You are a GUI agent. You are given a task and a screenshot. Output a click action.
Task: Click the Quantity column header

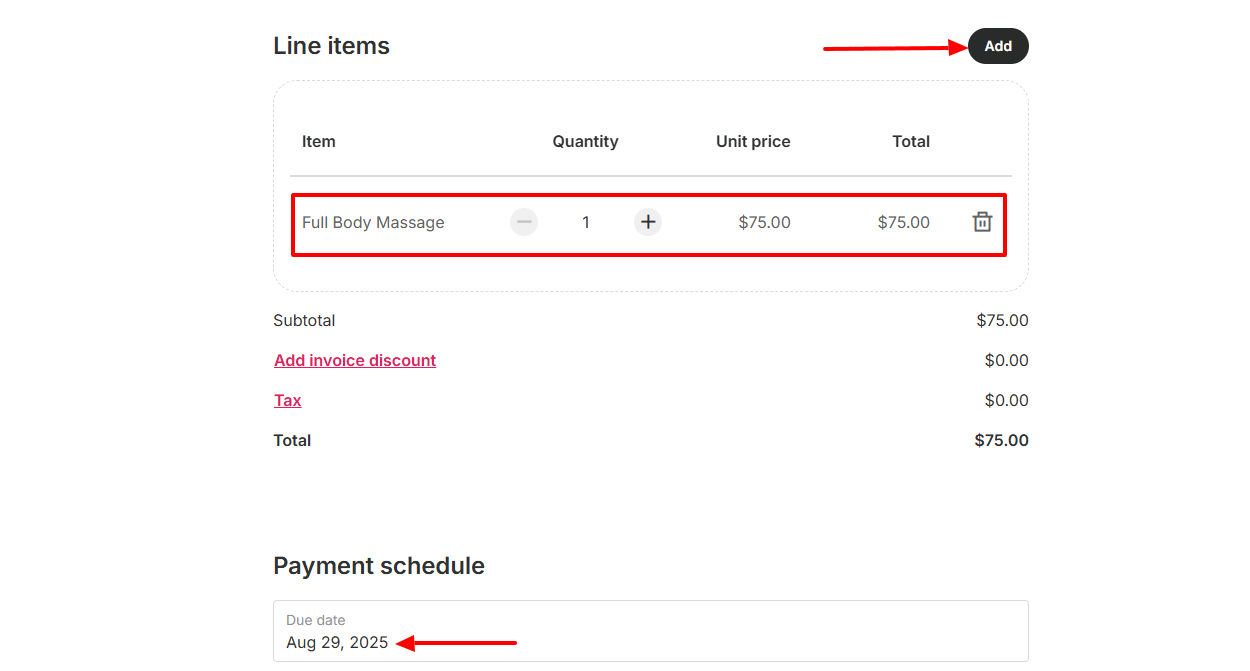585,141
